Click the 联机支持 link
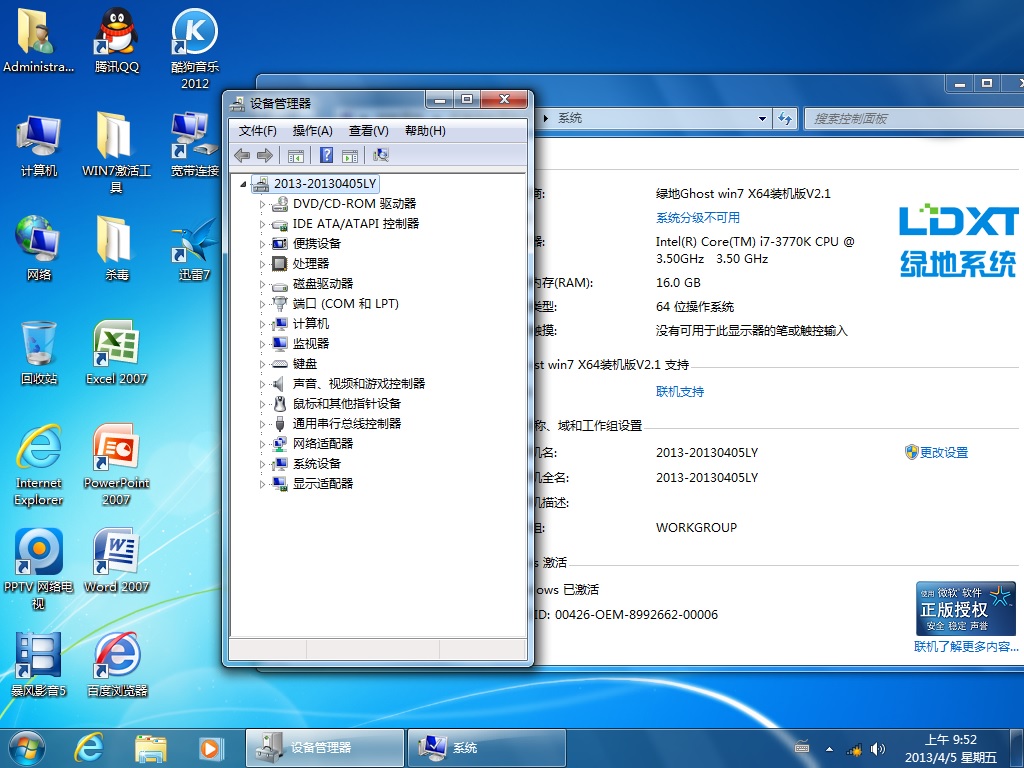Viewport: 1024px width, 768px height. [x=680, y=392]
